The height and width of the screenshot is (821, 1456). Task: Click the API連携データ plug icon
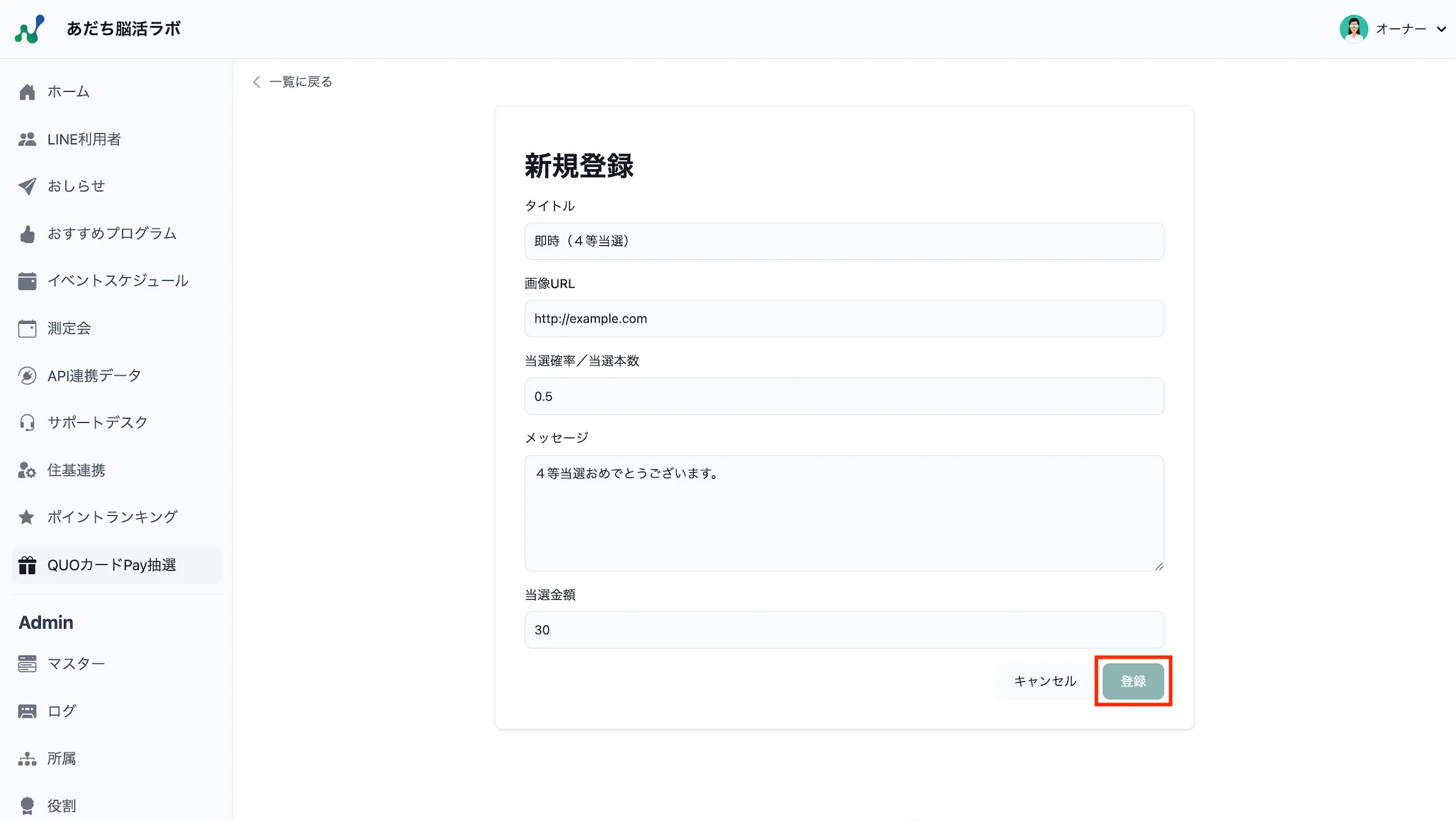(x=27, y=375)
